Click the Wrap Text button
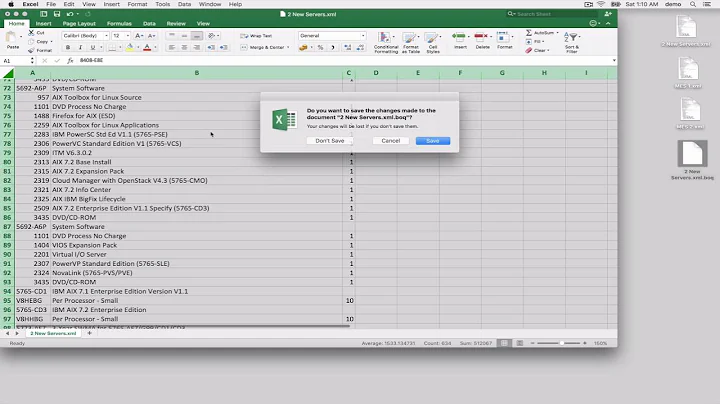 256,35
